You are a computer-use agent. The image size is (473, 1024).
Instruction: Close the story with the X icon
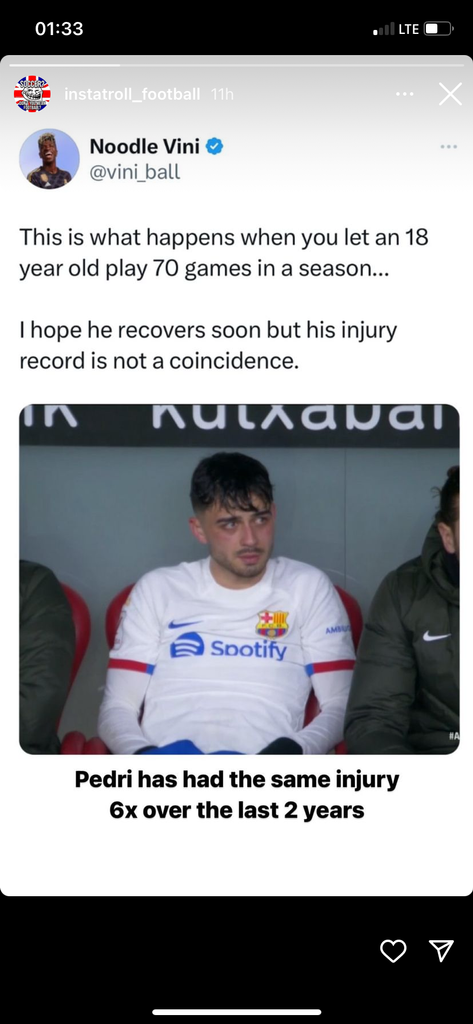[x=450, y=94]
